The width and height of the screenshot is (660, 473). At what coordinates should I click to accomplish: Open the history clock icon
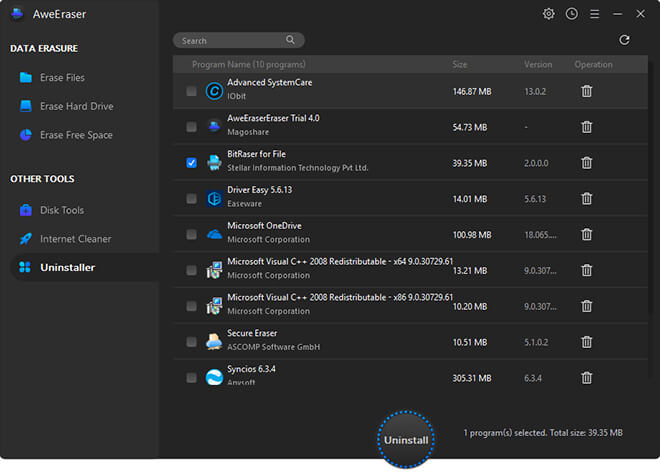[572, 14]
